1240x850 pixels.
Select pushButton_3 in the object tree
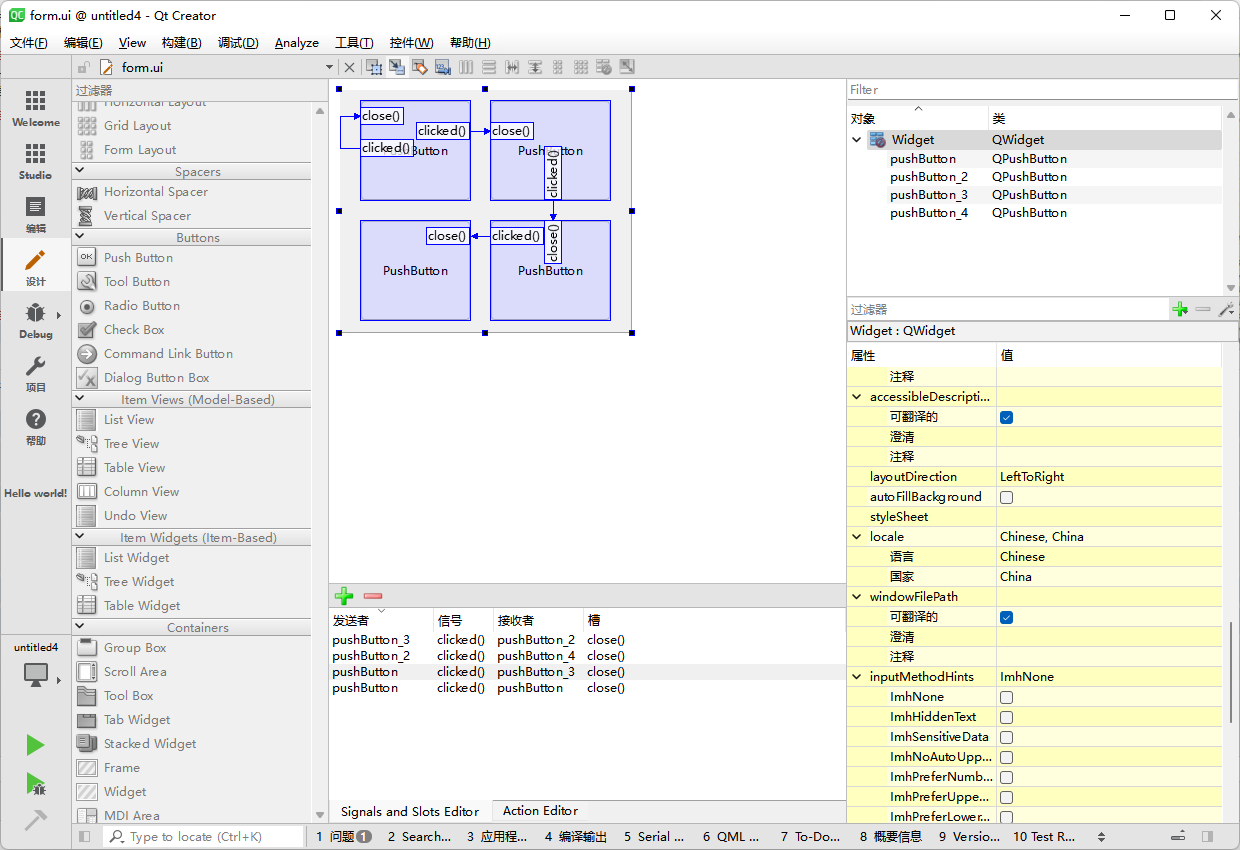pyautogui.click(x=929, y=195)
